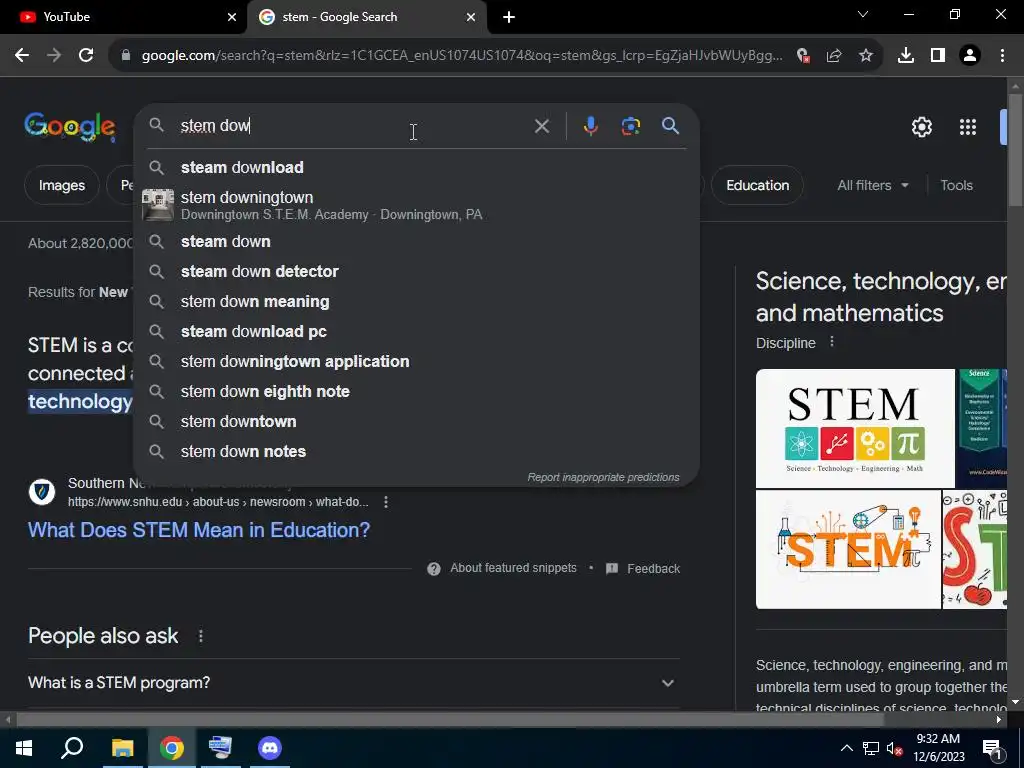This screenshot has height=768, width=1024.
Task: Reload the current page
Action: [x=86, y=56]
